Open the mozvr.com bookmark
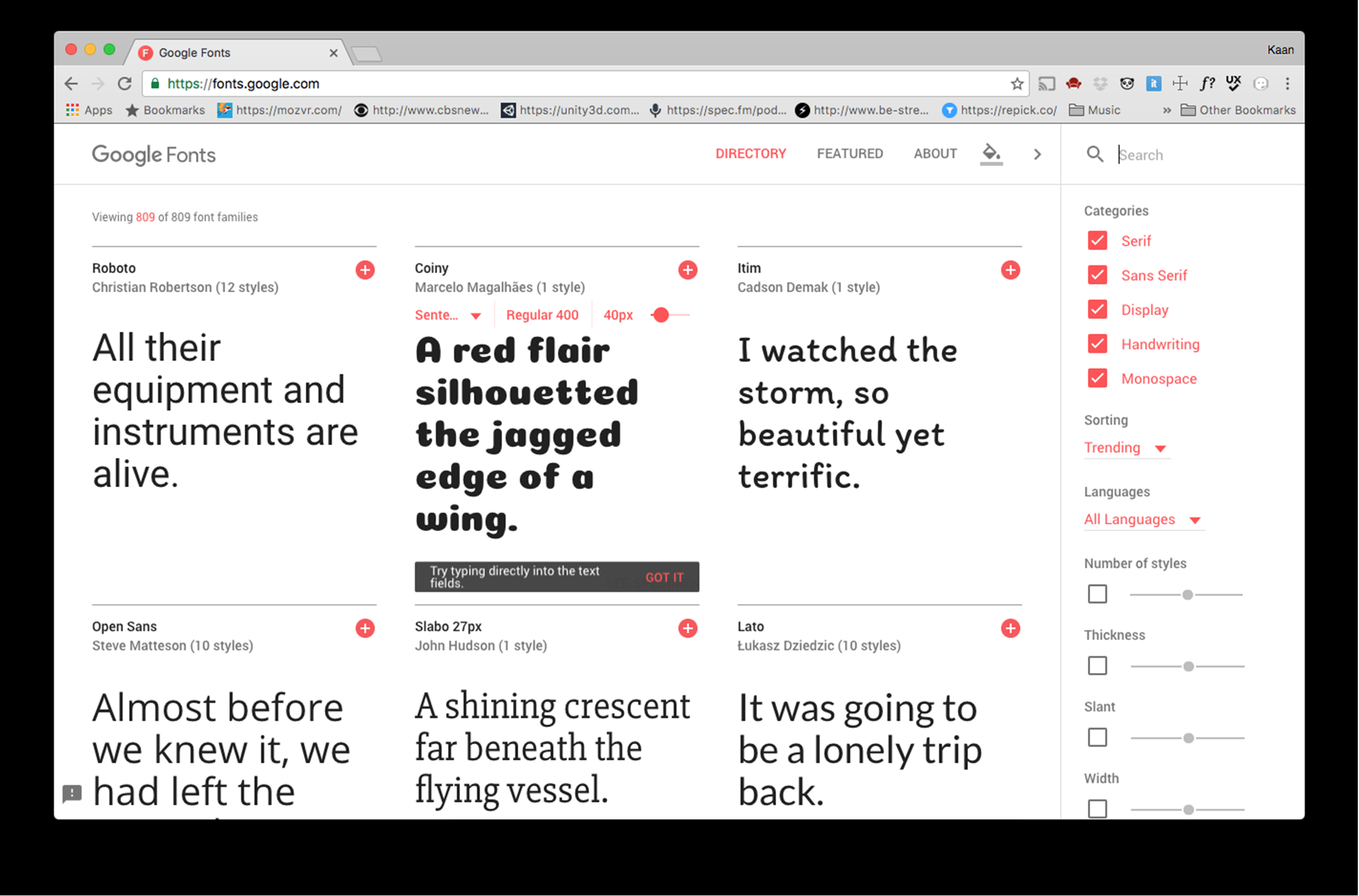Screen dimensions: 1359x896 tap(280, 110)
